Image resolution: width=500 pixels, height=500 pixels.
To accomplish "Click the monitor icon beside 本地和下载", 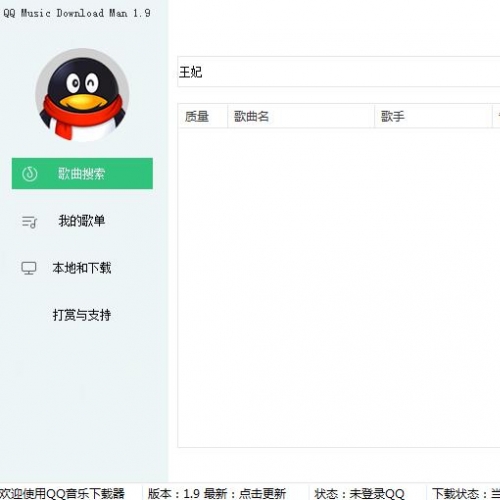I will pos(29,268).
